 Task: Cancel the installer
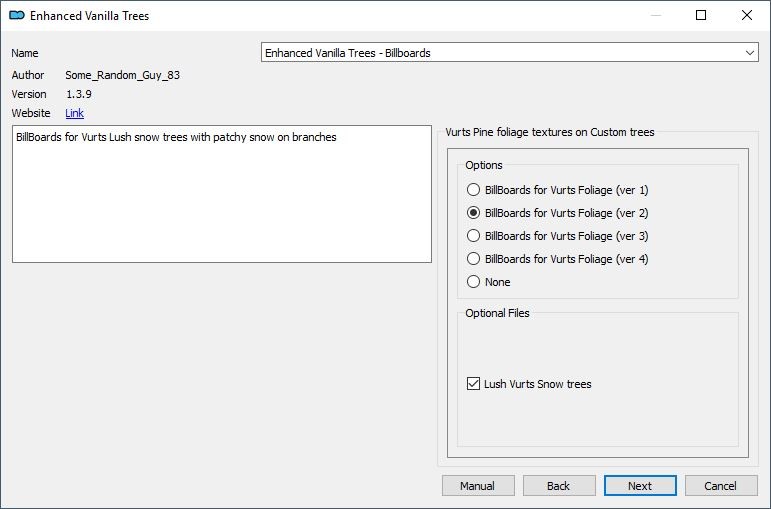tap(721, 486)
